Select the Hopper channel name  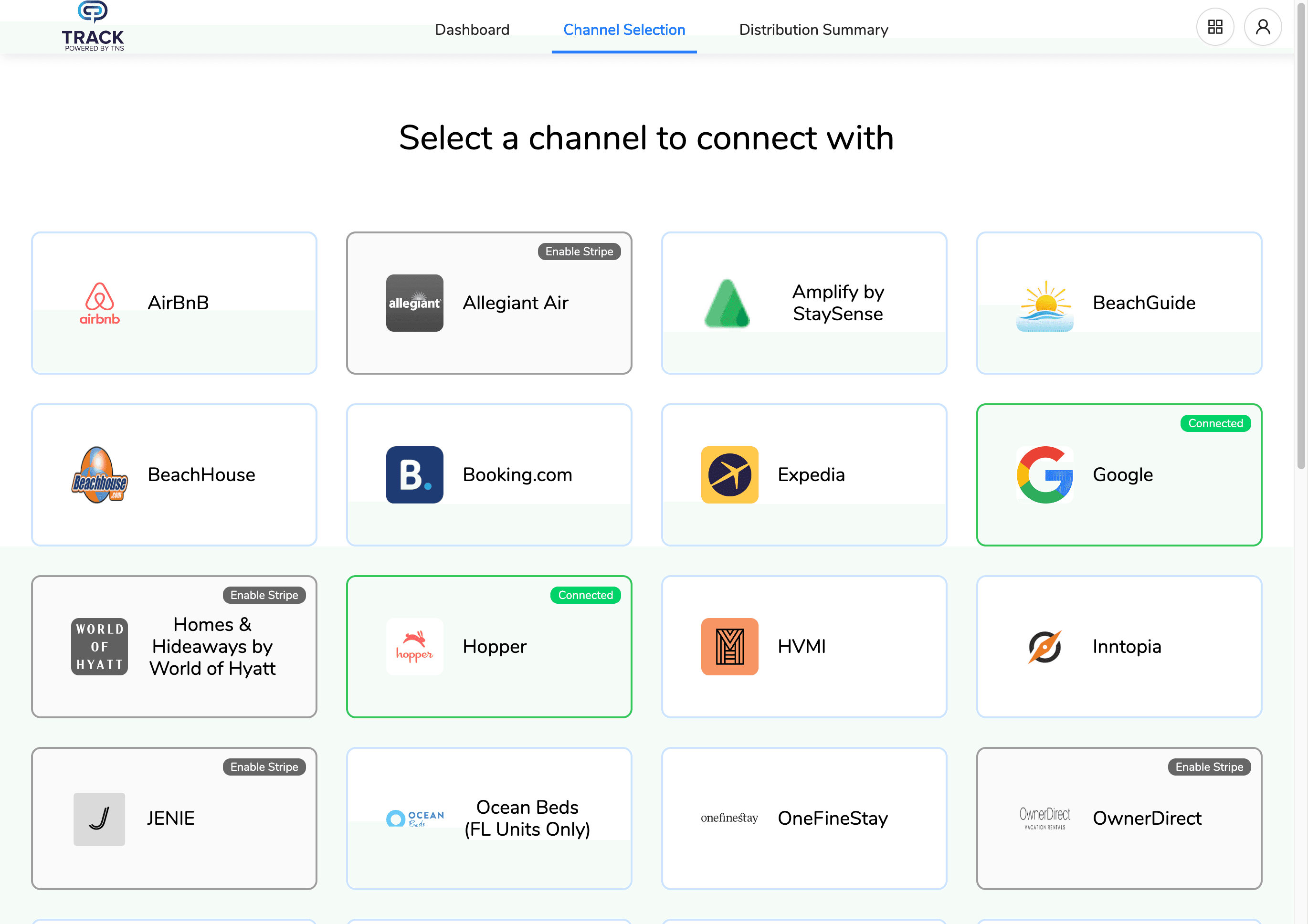pyautogui.click(x=495, y=647)
